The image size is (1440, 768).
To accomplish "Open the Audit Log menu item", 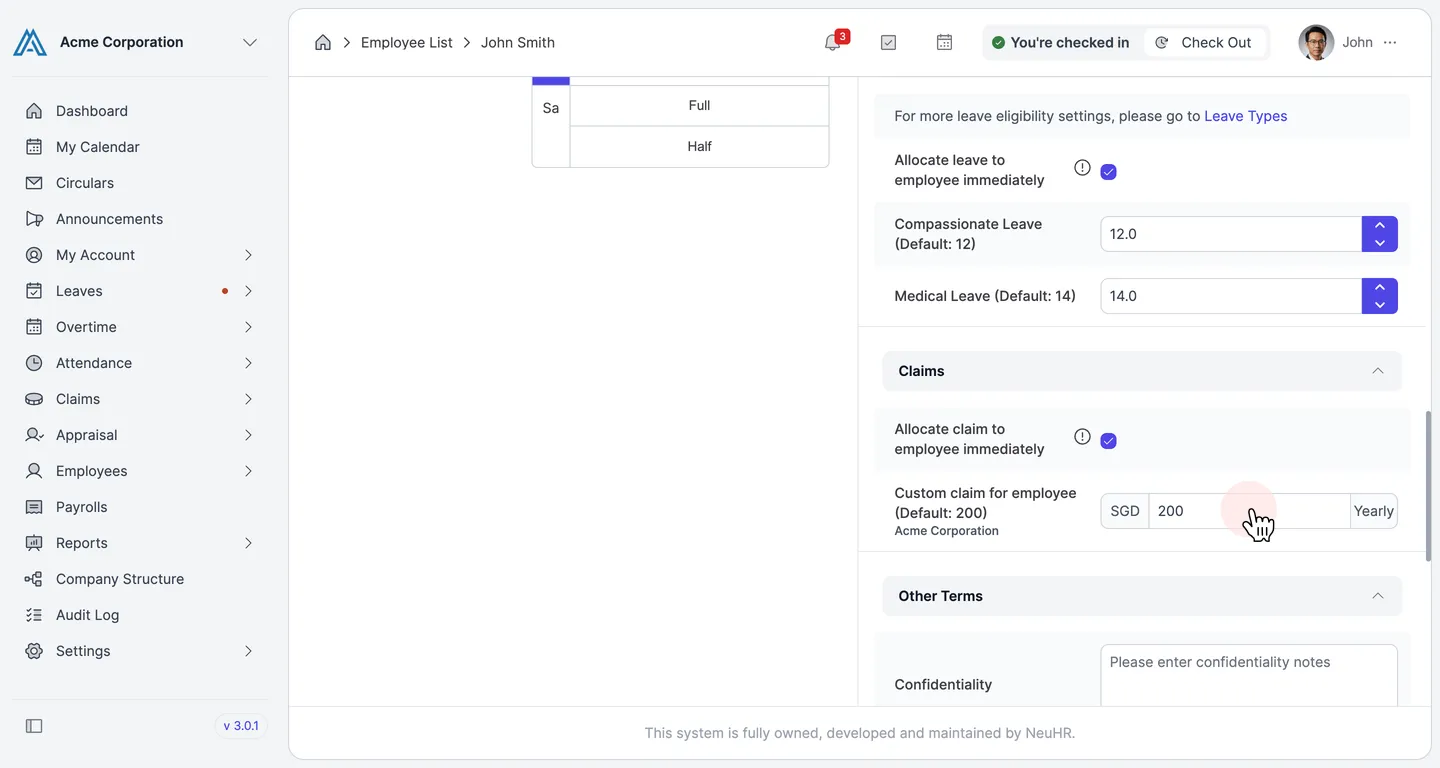I will (x=87, y=615).
